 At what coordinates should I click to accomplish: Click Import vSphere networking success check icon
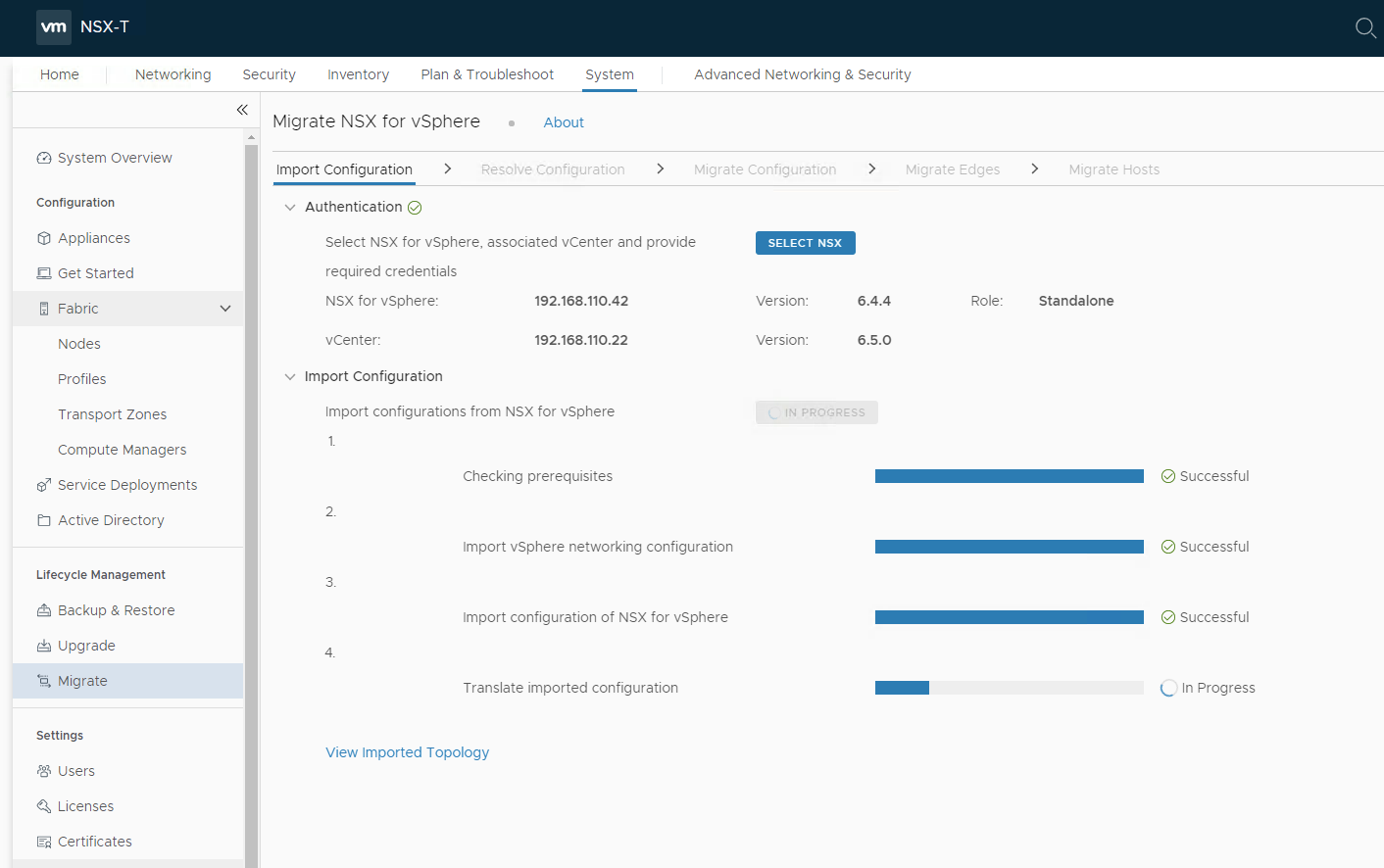(x=1168, y=547)
